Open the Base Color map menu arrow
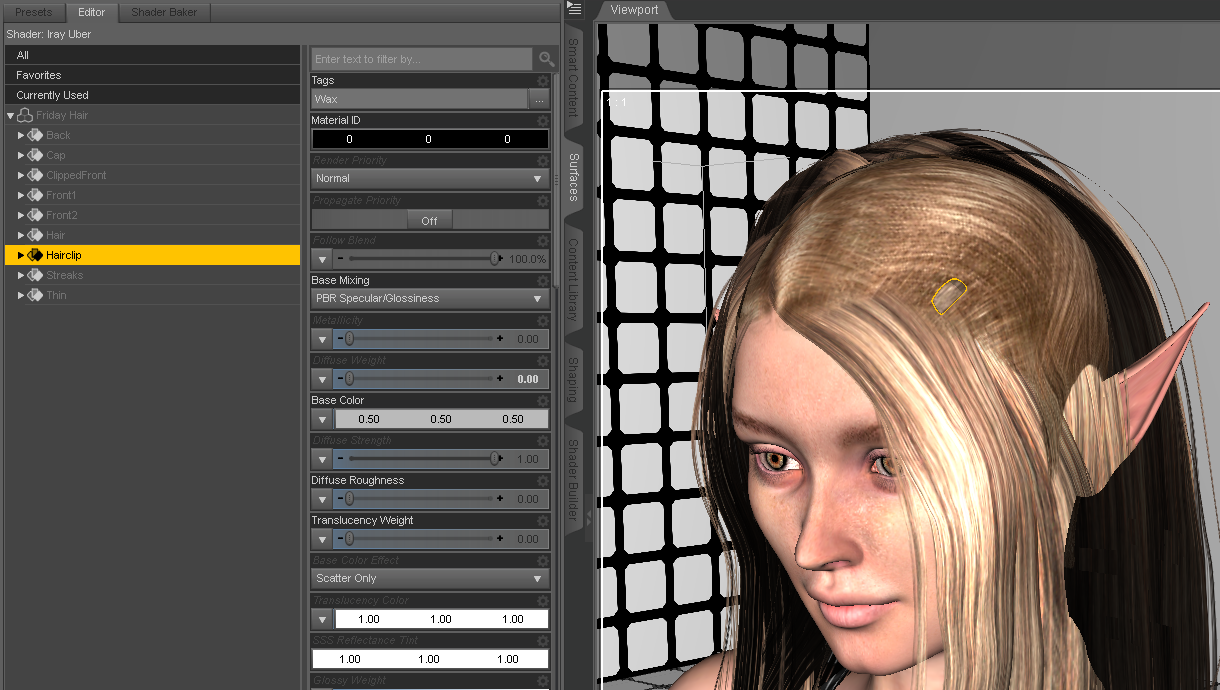Screen dimensions: 1220x690 coord(322,419)
